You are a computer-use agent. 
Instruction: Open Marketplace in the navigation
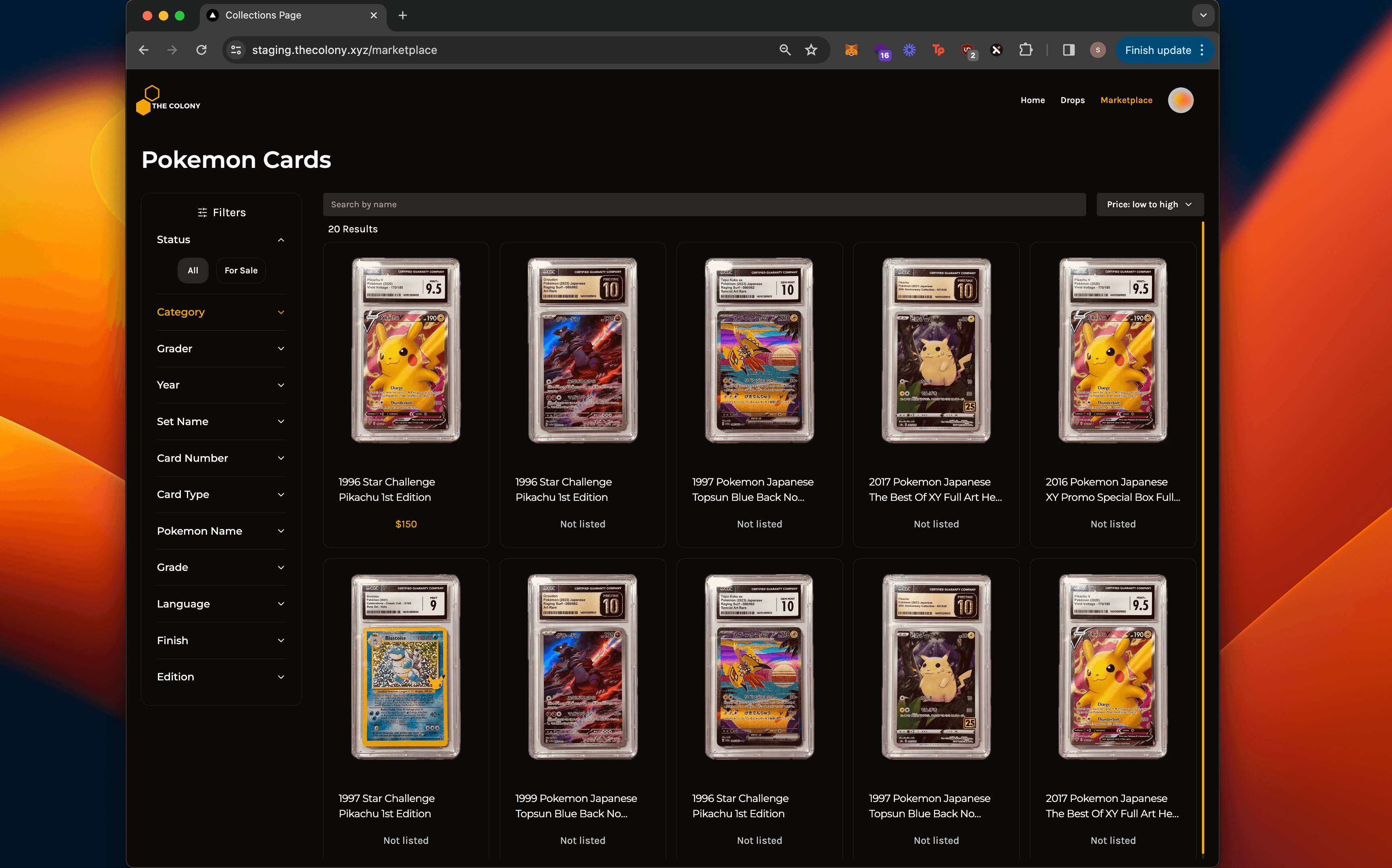[1126, 101]
